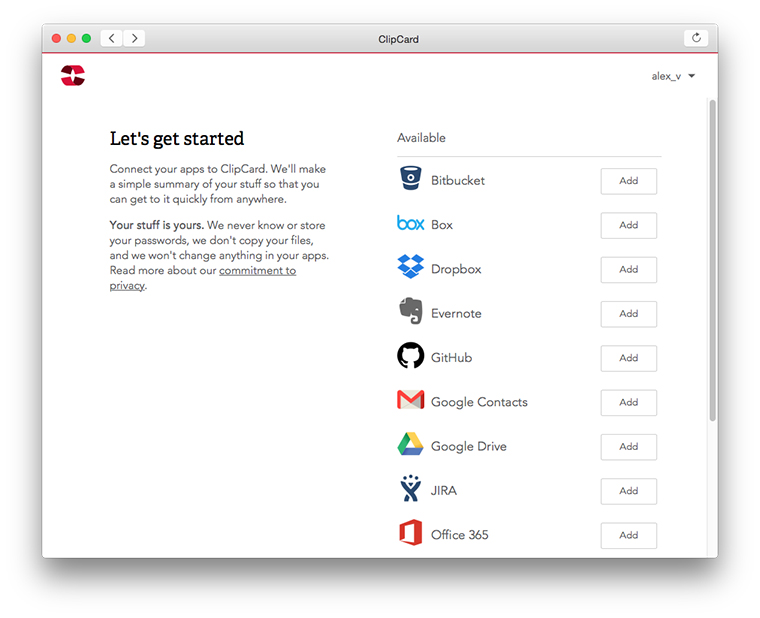Add the Evernote app

629,314
